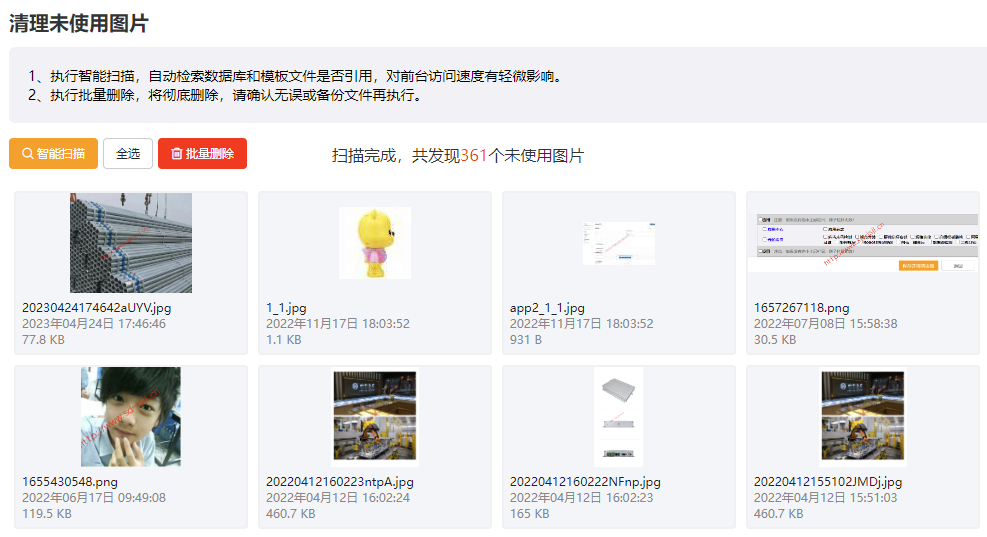Select the 20220412160223ntpA.jpg thumbnail

pyautogui.click(x=375, y=417)
